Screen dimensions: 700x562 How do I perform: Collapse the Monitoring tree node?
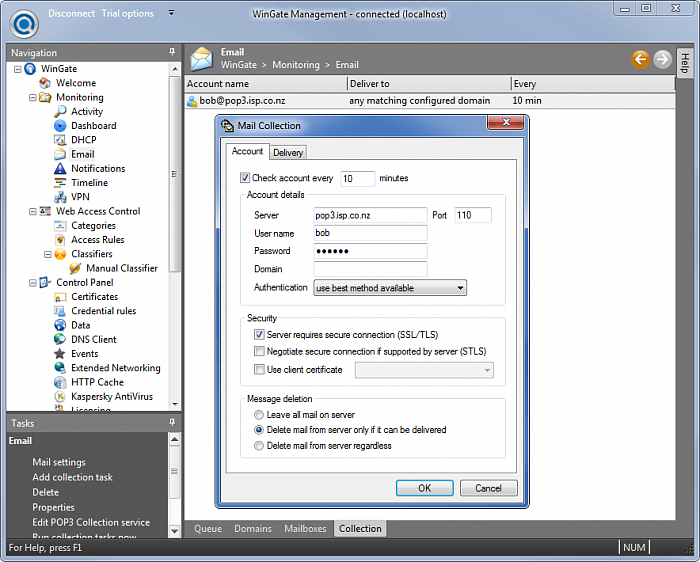click(32, 97)
